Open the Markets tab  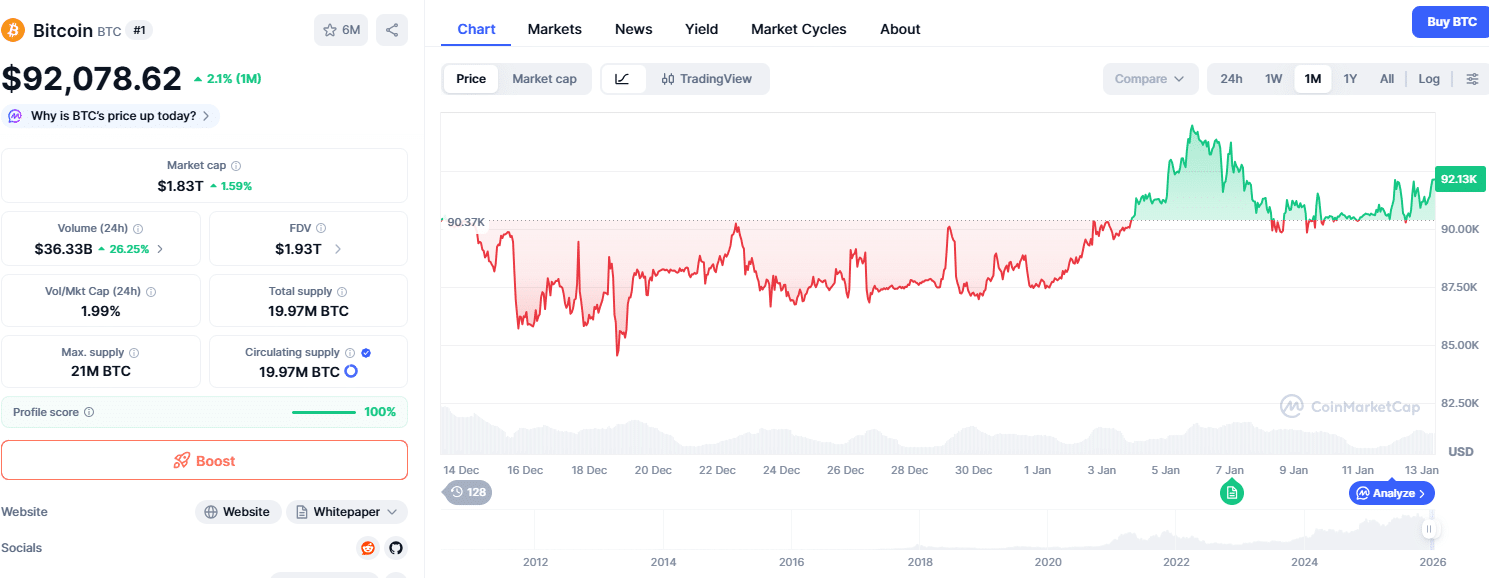click(554, 29)
